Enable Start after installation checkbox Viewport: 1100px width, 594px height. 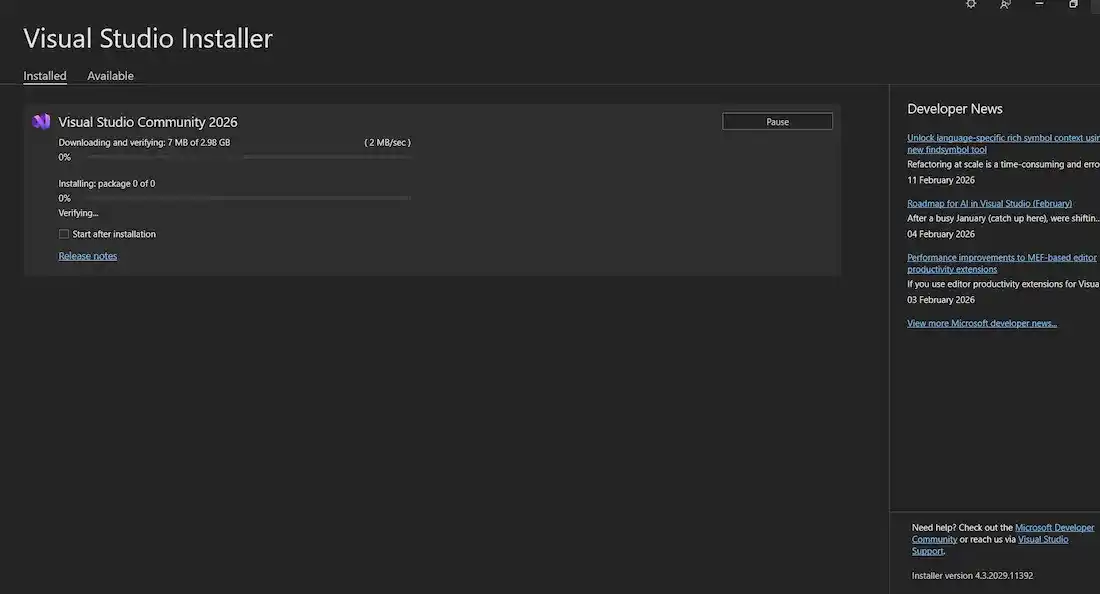tap(64, 234)
